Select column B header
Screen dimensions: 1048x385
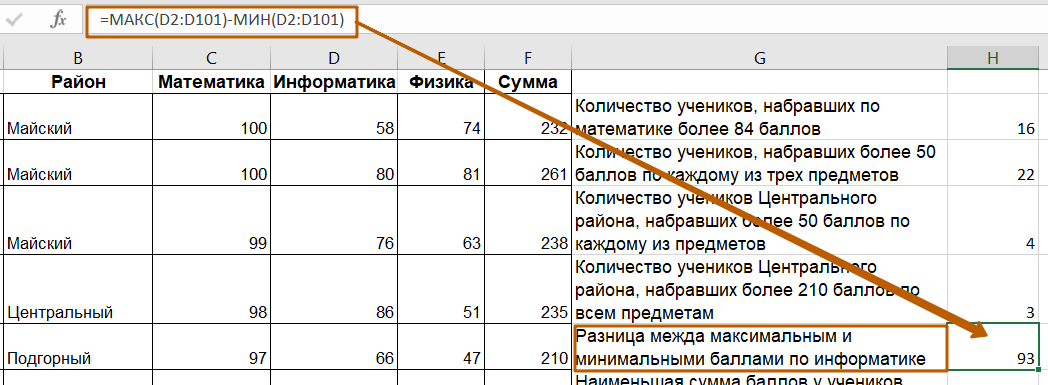tap(78, 58)
